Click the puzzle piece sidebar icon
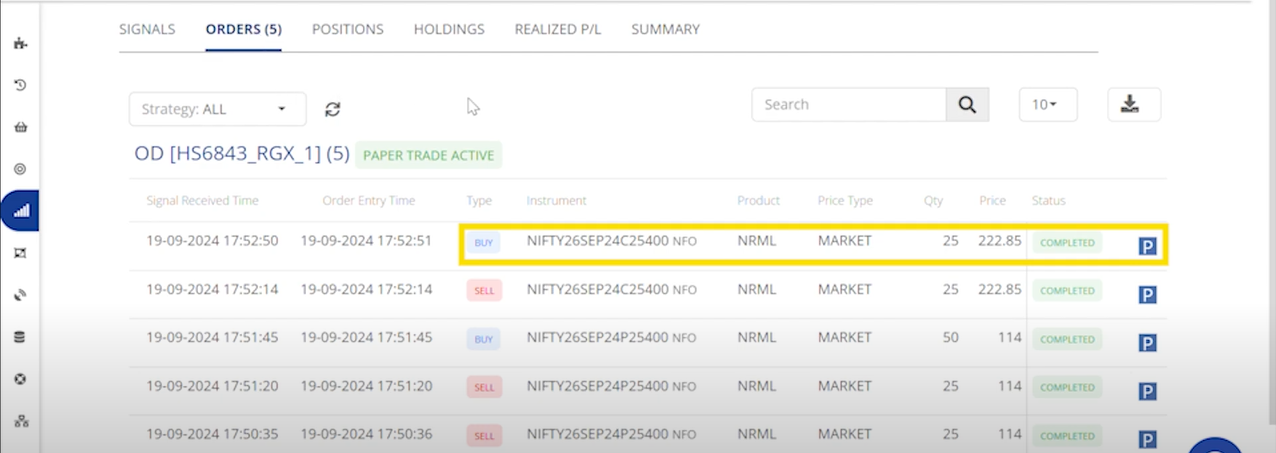 pyautogui.click(x=20, y=43)
